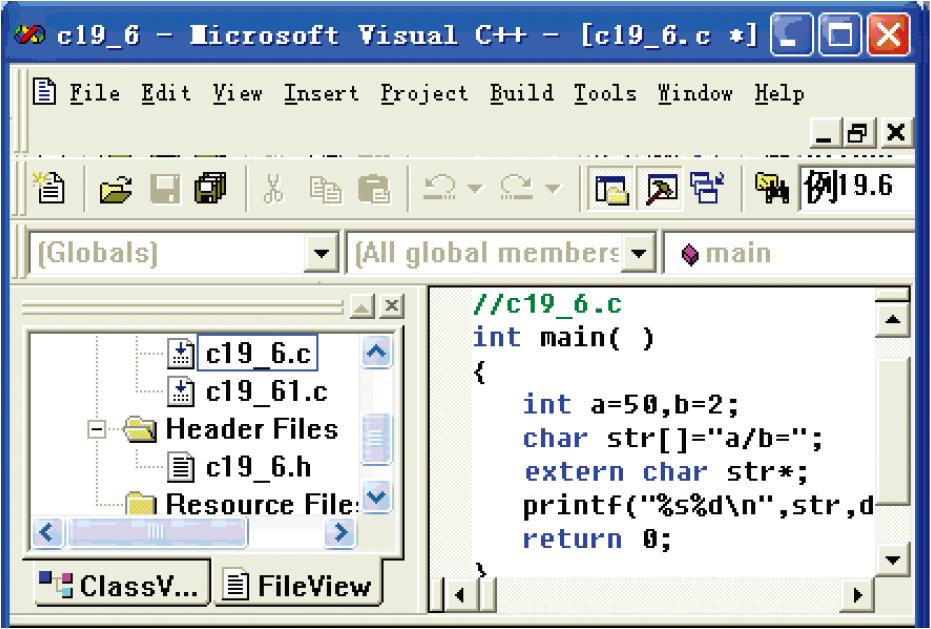Click the code editor scroll right arrow

coord(857,594)
